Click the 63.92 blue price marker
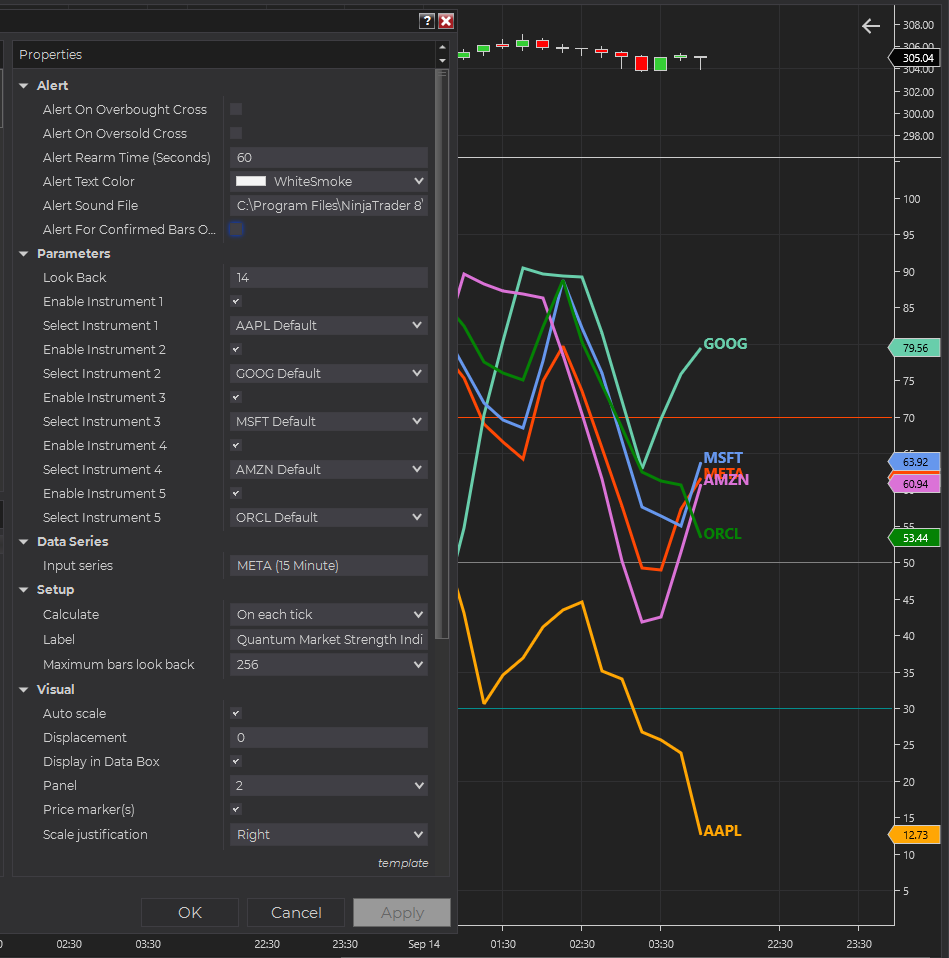This screenshot has height=958, width=949. 914,462
